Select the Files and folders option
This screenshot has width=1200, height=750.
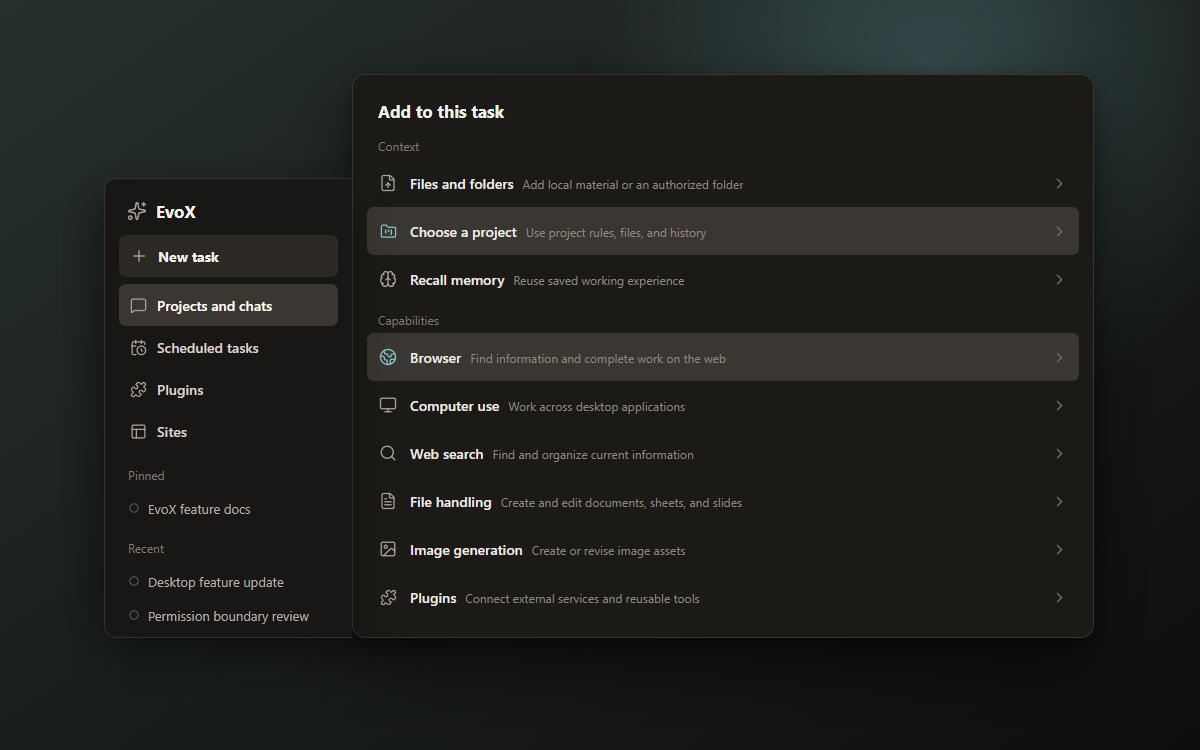(x=722, y=183)
